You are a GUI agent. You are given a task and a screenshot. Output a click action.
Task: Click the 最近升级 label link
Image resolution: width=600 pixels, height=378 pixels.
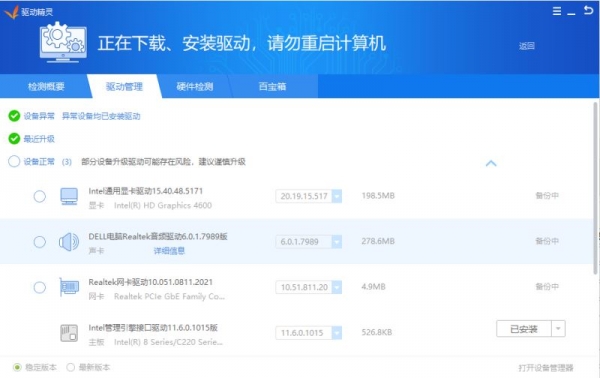tap(39, 138)
